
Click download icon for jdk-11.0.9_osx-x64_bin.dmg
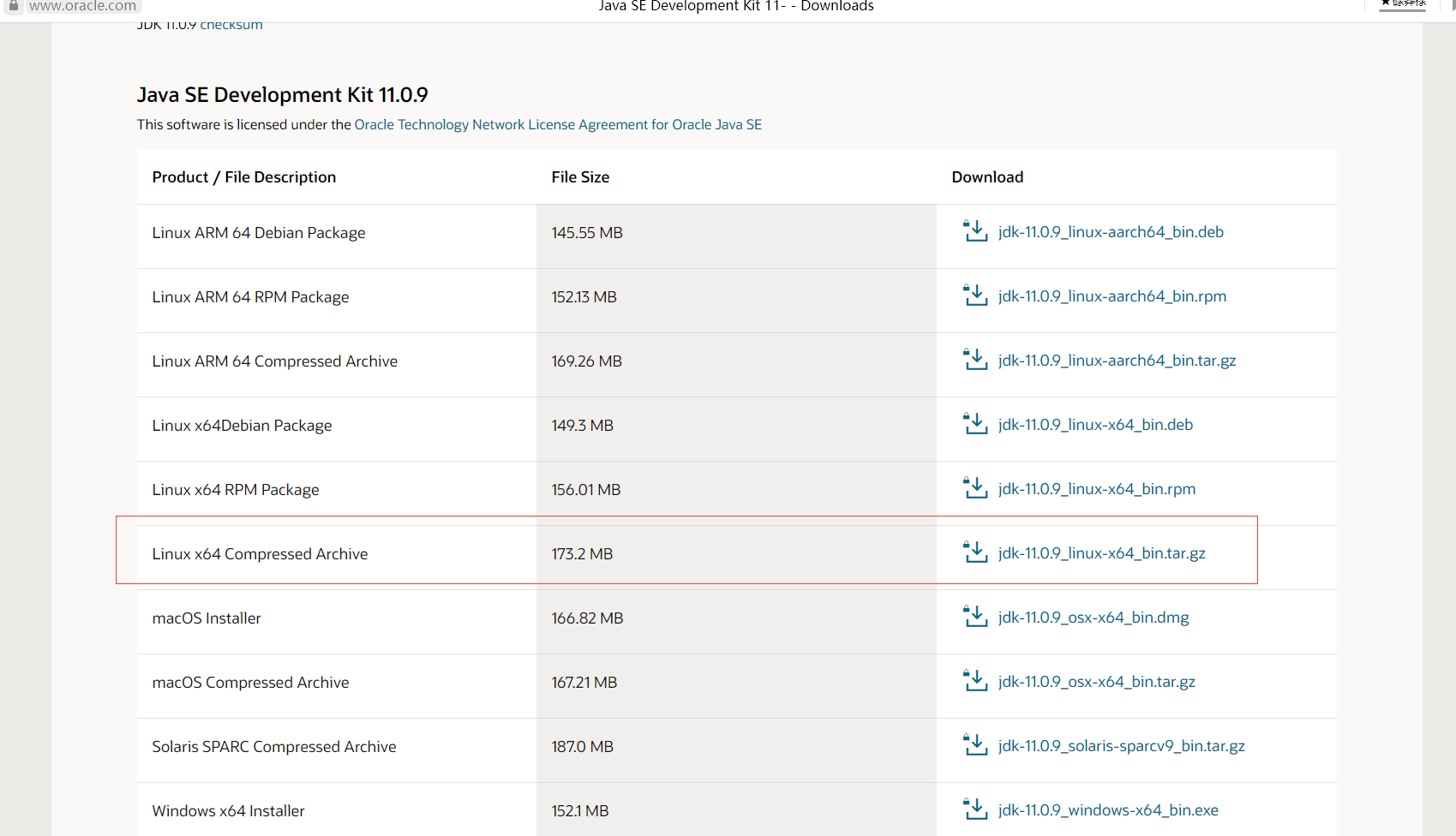tap(975, 617)
